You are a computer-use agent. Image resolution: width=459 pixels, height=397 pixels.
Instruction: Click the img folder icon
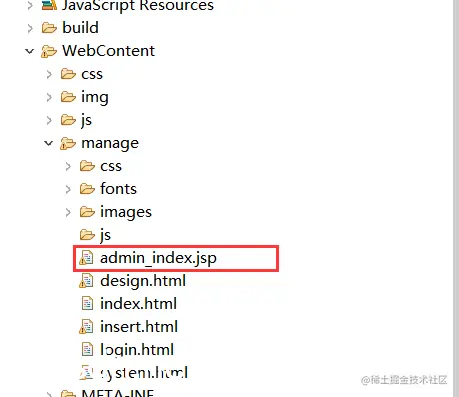point(68,97)
